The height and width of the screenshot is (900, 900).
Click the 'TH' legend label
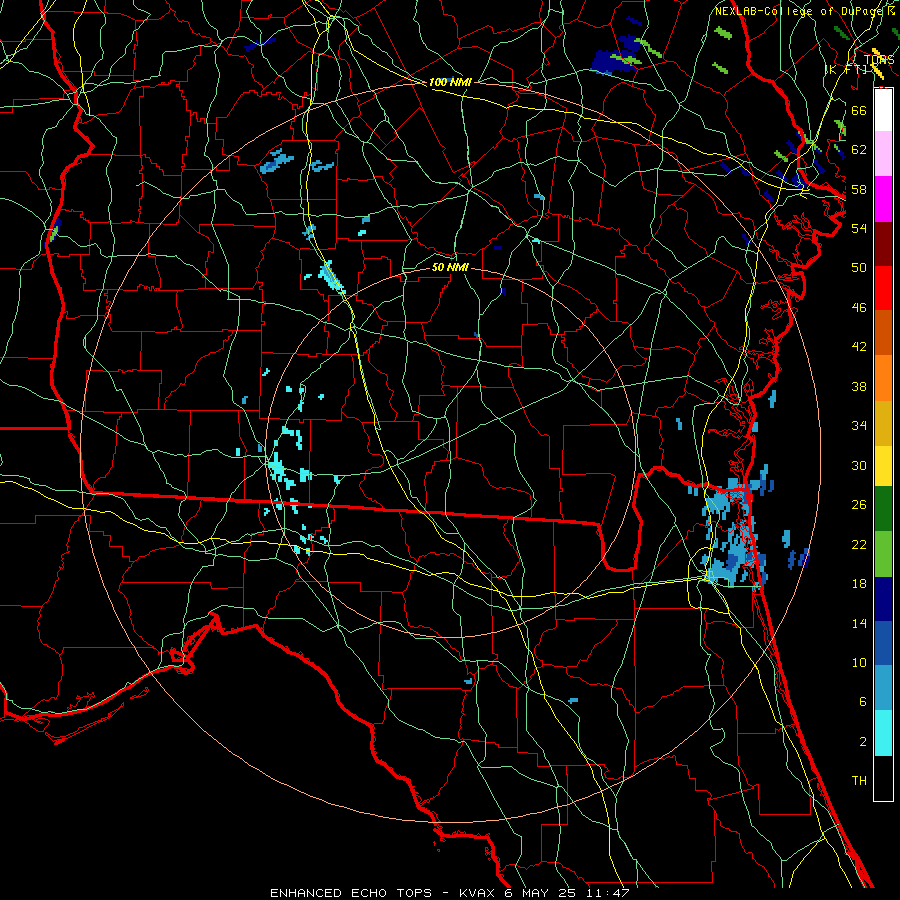point(859,781)
